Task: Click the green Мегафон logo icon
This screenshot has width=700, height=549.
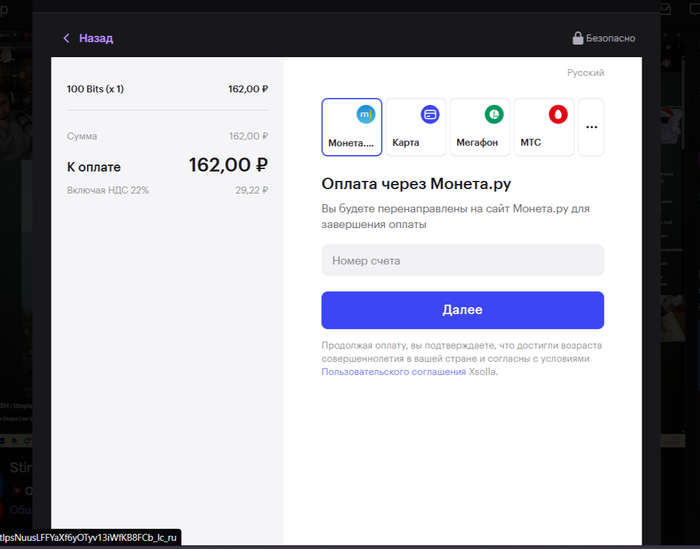Action: point(494,114)
